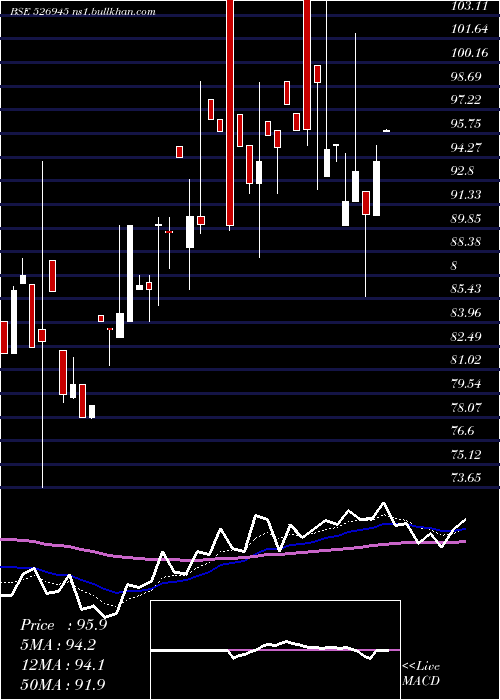The height and width of the screenshot is (700, 500).
Task: Click the 12MA : 94.1 readout
Action: point(62,665)
